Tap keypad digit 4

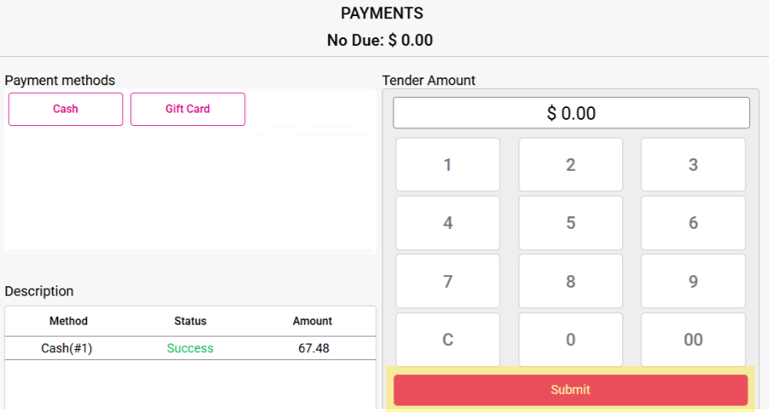tap(448, 223)
